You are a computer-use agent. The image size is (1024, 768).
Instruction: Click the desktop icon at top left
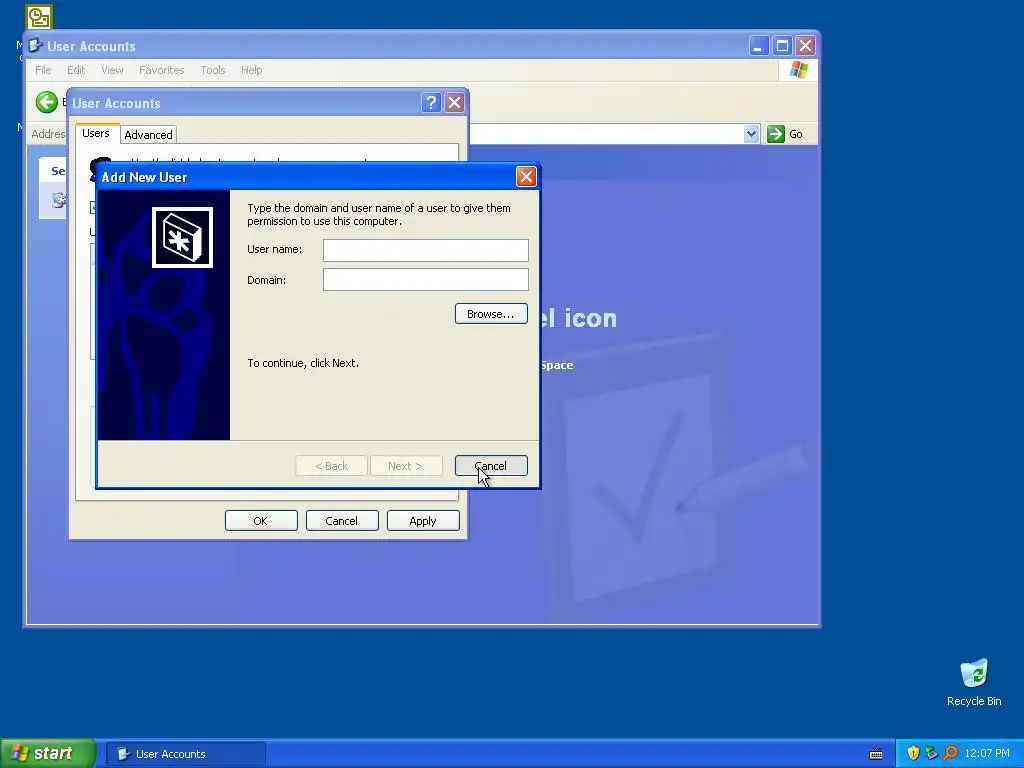[39, 17]
